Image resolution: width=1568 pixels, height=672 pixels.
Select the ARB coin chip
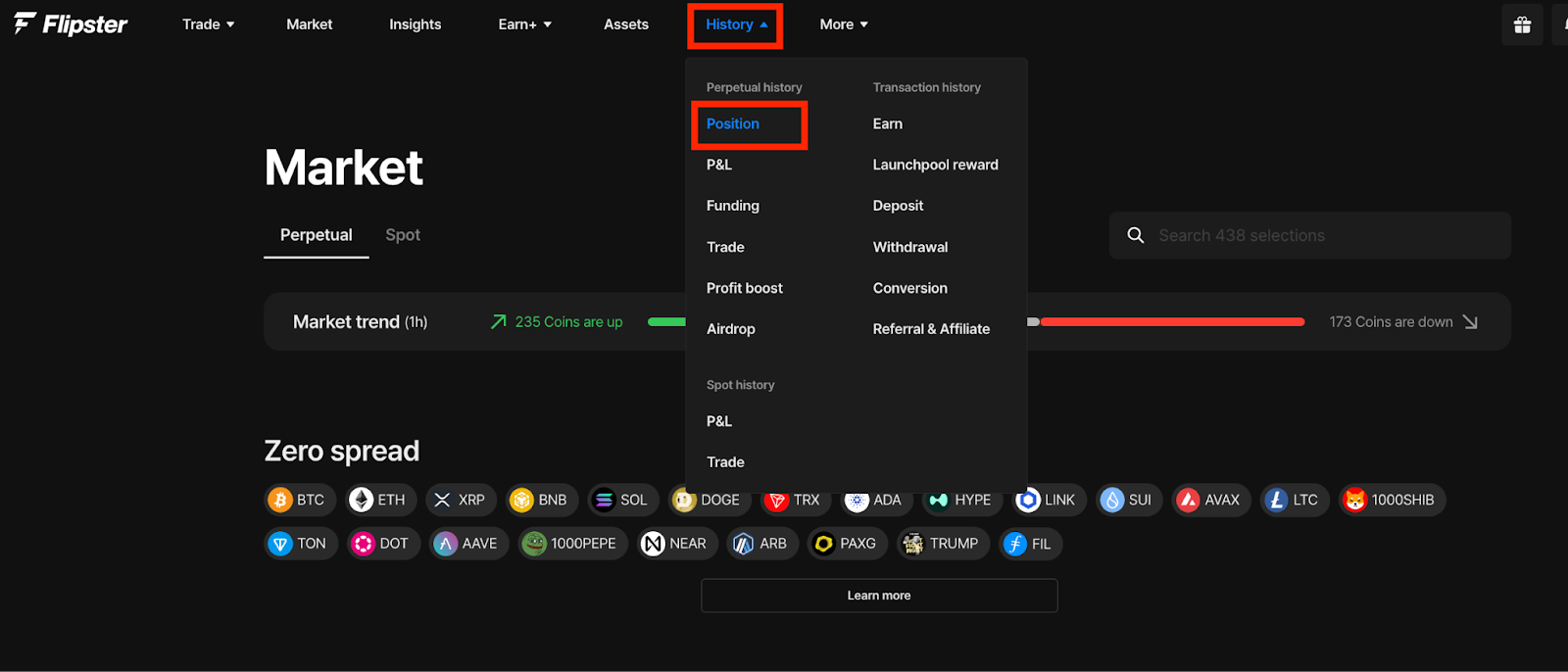tap(761, 544)
